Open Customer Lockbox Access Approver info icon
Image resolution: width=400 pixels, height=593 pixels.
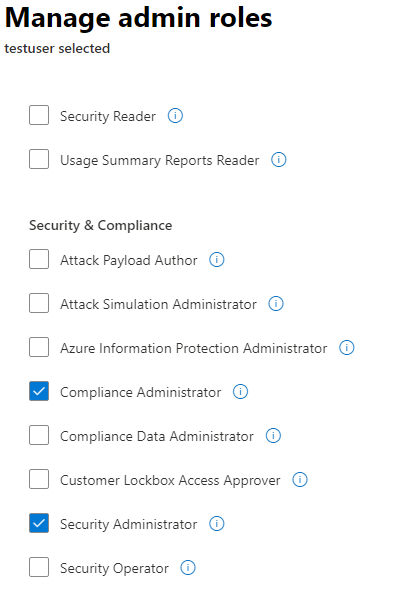300,480
